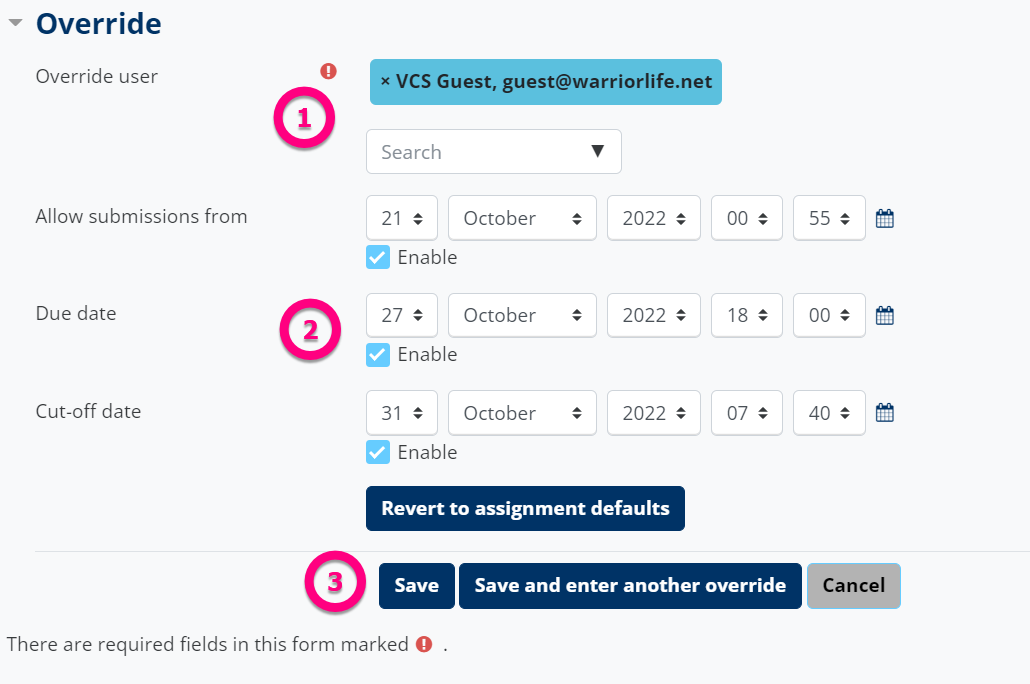Screen dimensions: 1030x684
Task: Change Allow submissions from year dropdown
Action: [x=653, y=218]
